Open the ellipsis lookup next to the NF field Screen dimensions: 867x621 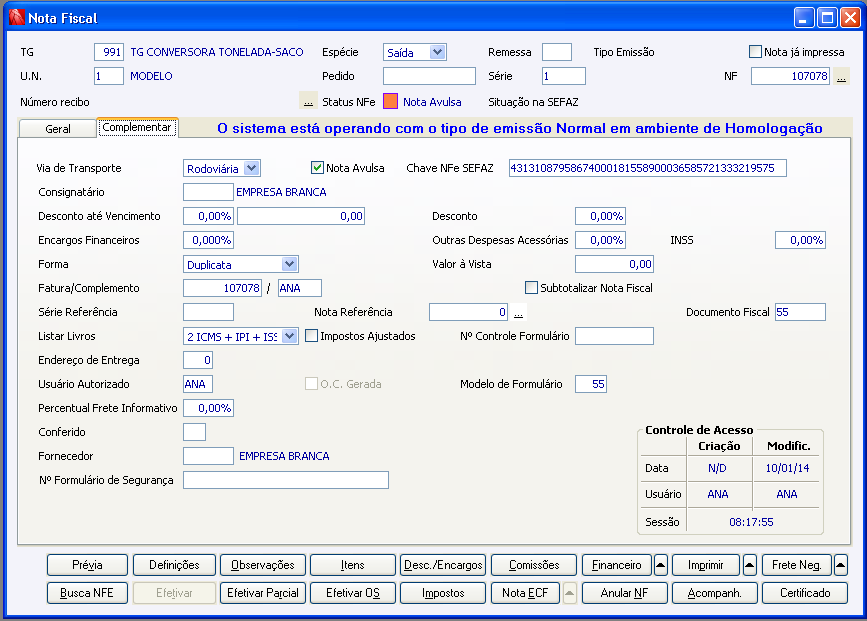coord(841,76)
